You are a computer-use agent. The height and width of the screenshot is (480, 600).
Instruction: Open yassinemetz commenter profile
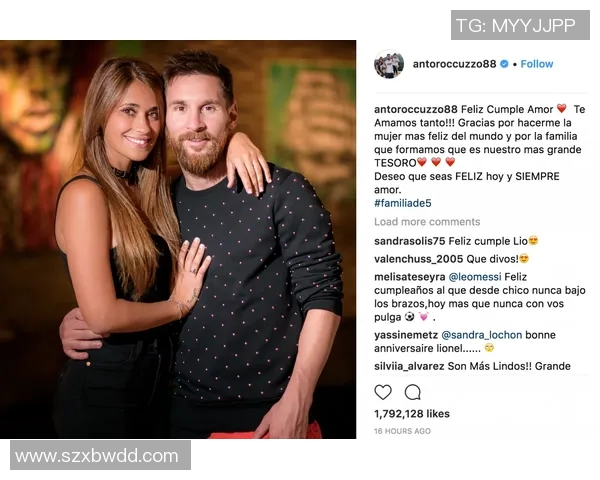406,335
